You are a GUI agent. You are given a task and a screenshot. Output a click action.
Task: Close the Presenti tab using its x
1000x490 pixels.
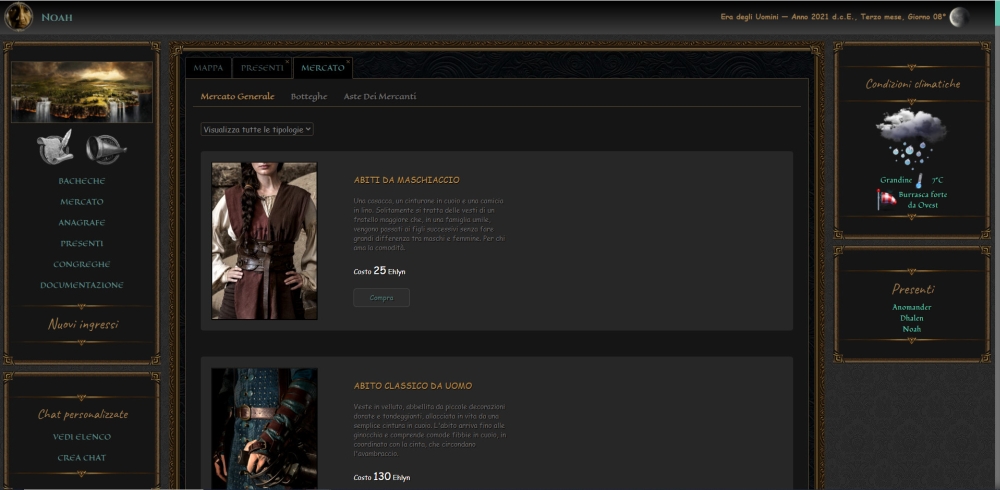pos(288,62)
